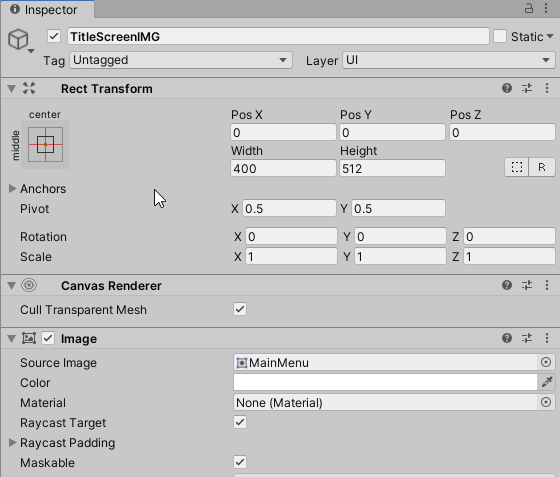Click the Canvas Renderer component icon
Image resolution: width=560 pixels, height=477 pixels.
point(29,285)
